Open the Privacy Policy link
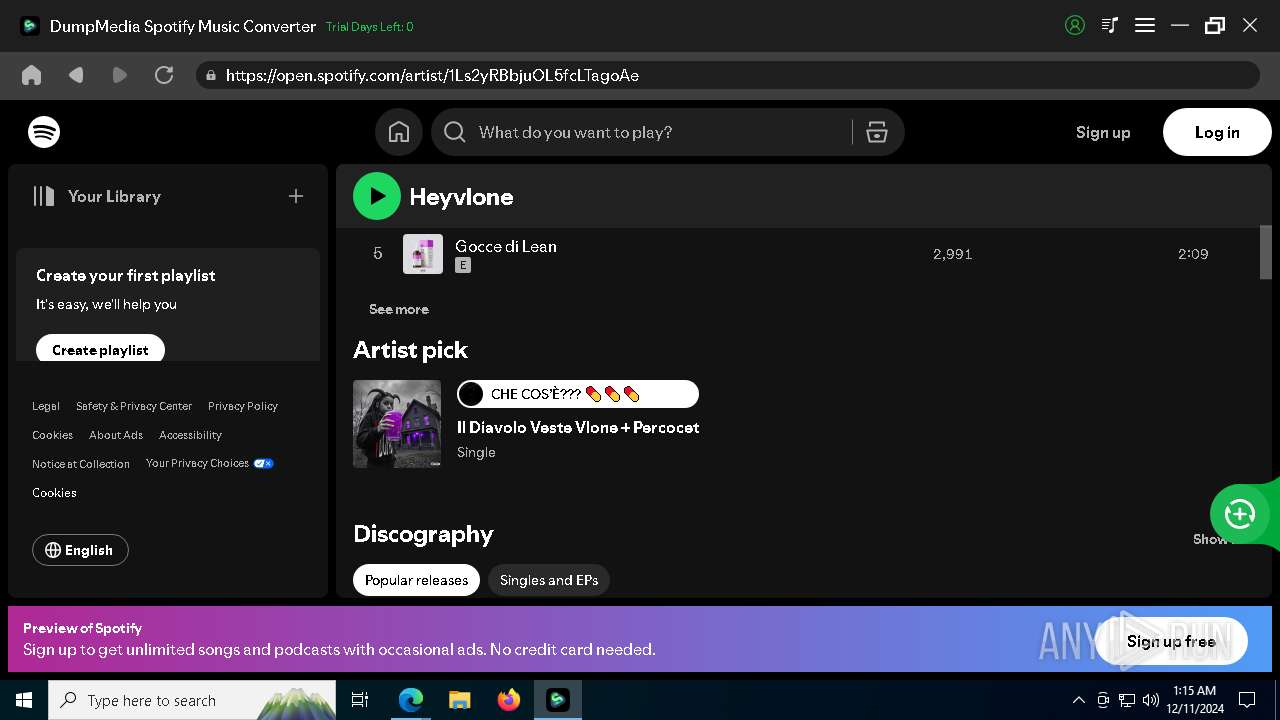This screenshot has height=720, width=1280. point(243,406)
